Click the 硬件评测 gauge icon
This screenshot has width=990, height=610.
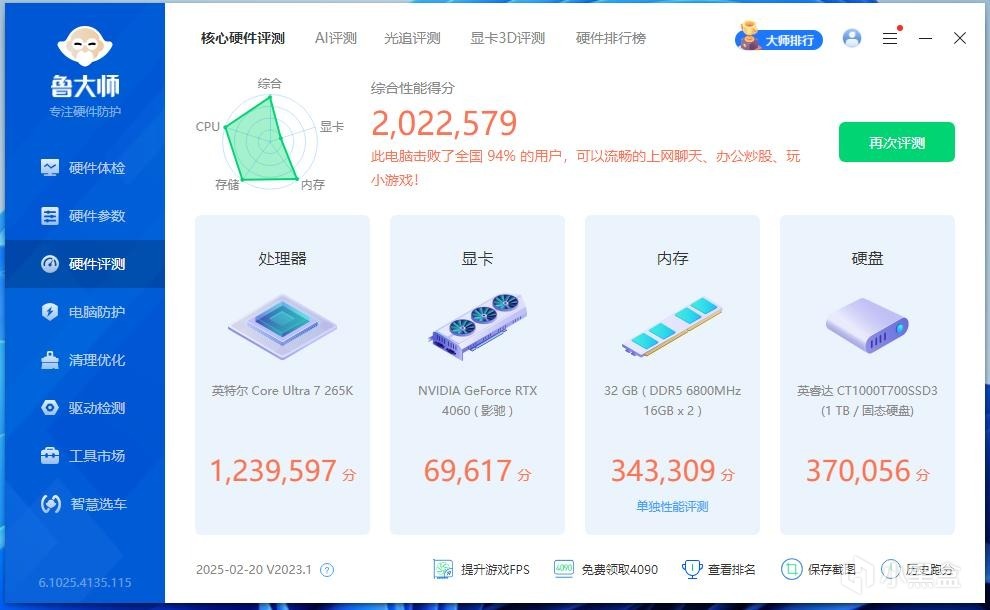click(x=50, y=264)
